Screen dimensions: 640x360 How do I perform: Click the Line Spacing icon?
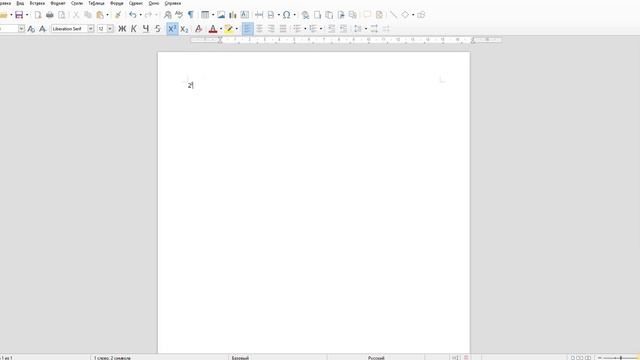coord(358,29)
